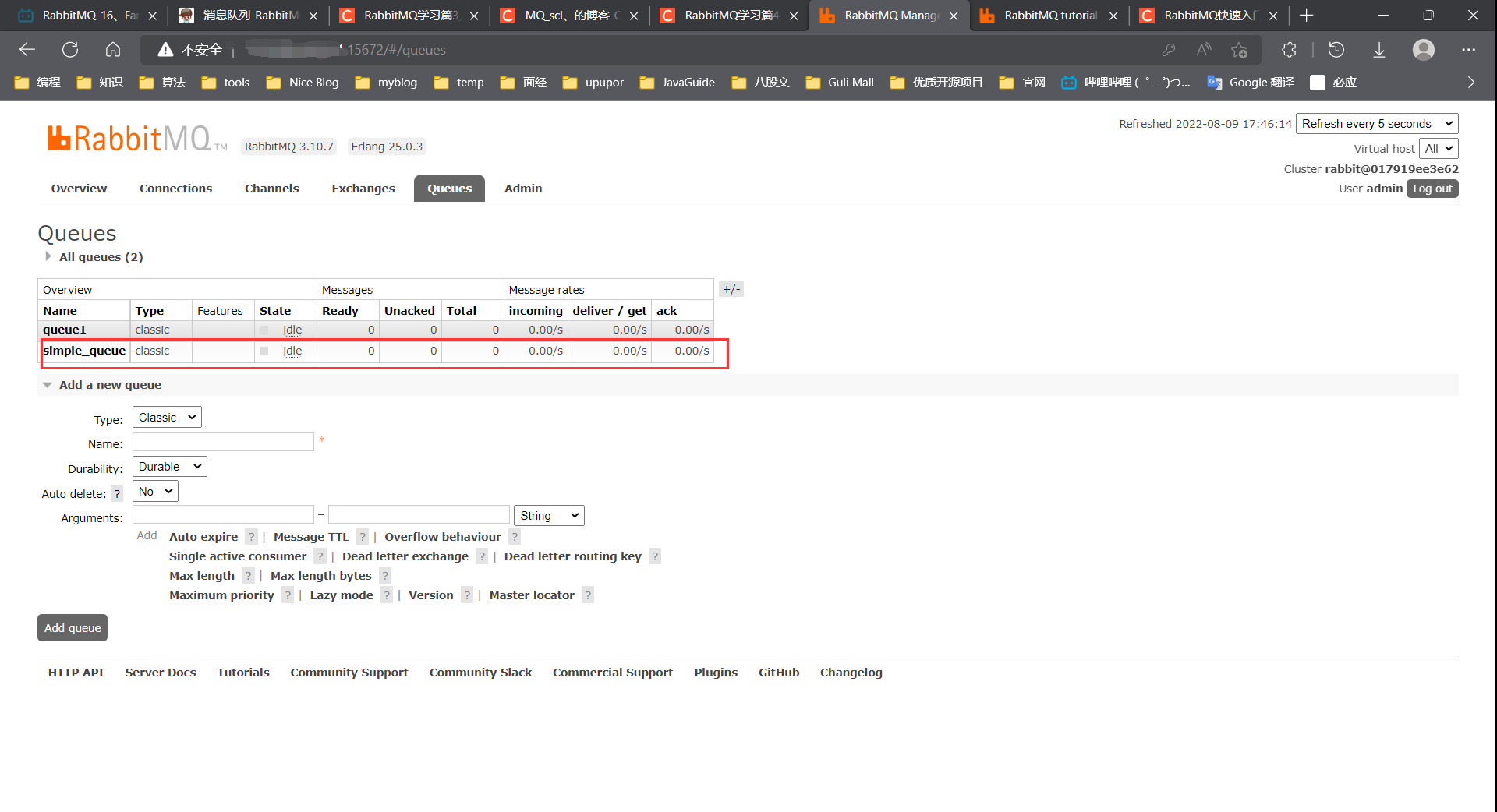
Task: Click Log out button
Action: point(1432,189)
